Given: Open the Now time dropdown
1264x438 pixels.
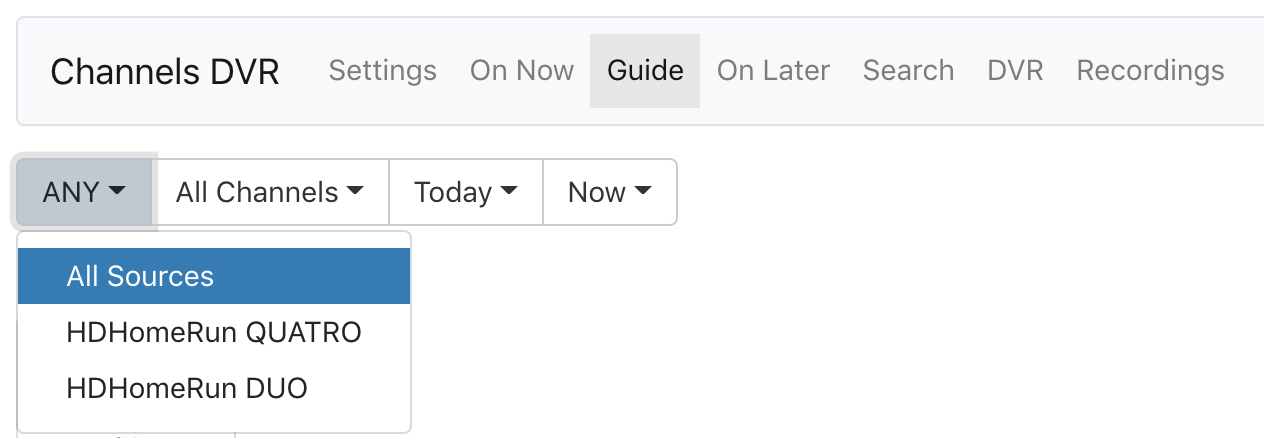Looking at the screenshot, I should (x=609, y=192).
